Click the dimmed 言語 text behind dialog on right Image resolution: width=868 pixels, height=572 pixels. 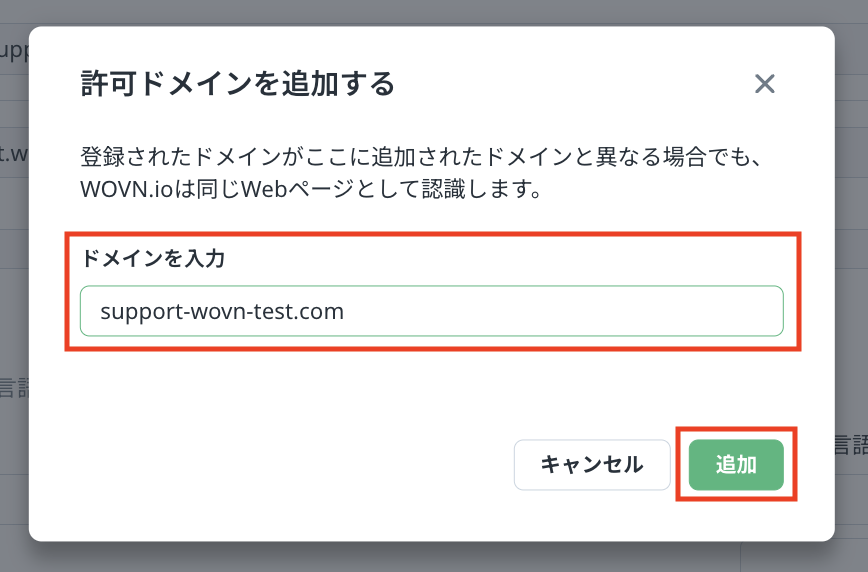[850, 443]
